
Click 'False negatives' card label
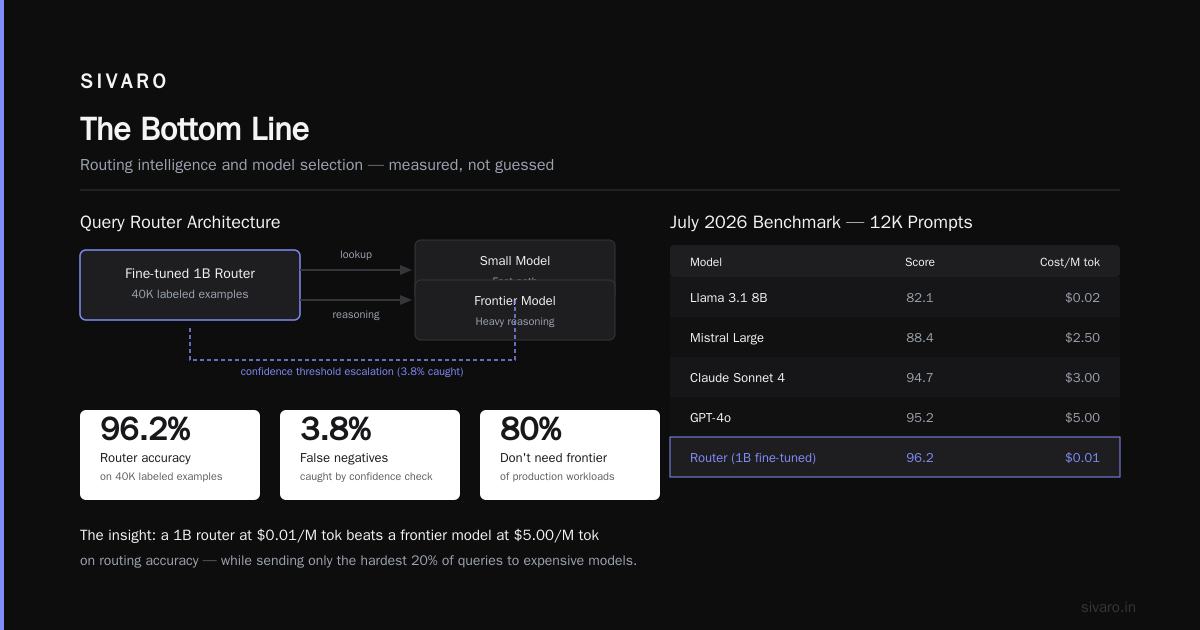[x=344, y=457]
